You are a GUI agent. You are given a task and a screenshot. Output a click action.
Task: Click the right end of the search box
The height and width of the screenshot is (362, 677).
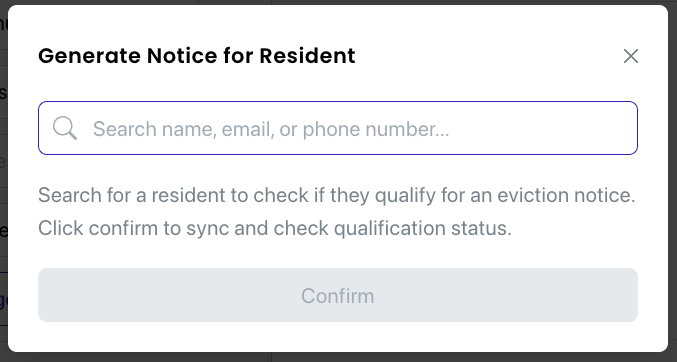point(604,128)
